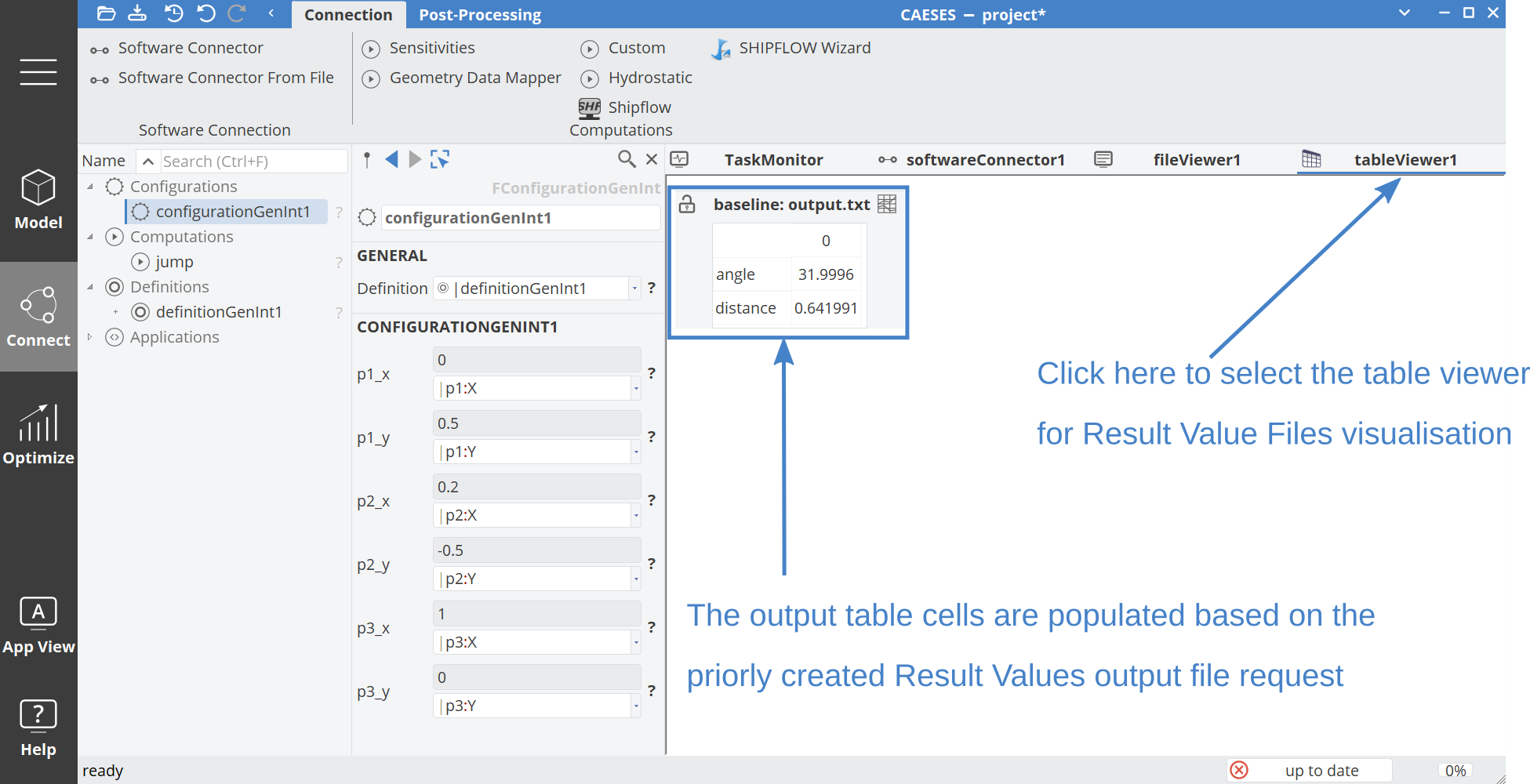Create a Hydrostatic computation

[x=637, y=78]
